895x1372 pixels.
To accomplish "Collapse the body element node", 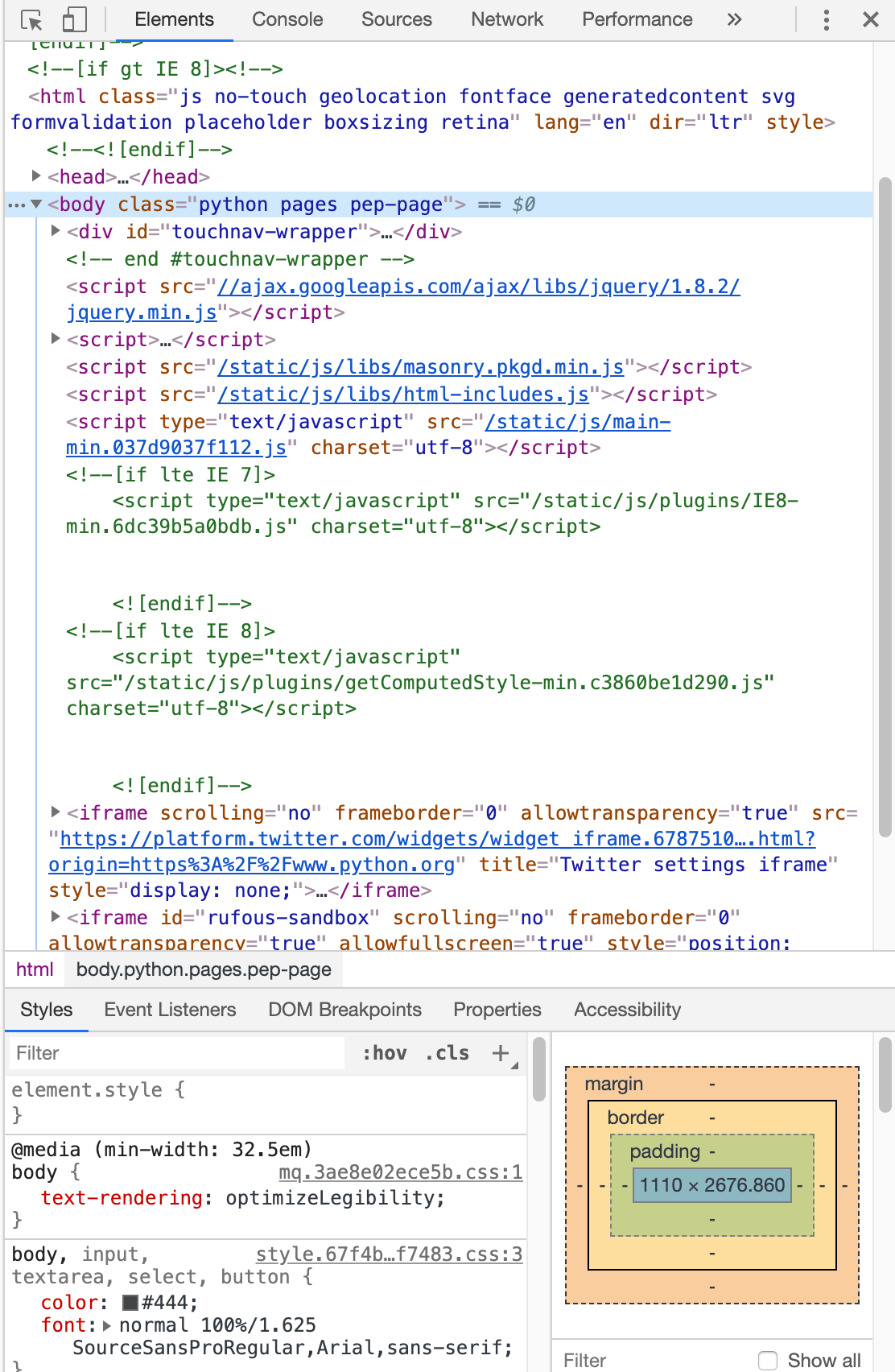I will tap(36, 205).
